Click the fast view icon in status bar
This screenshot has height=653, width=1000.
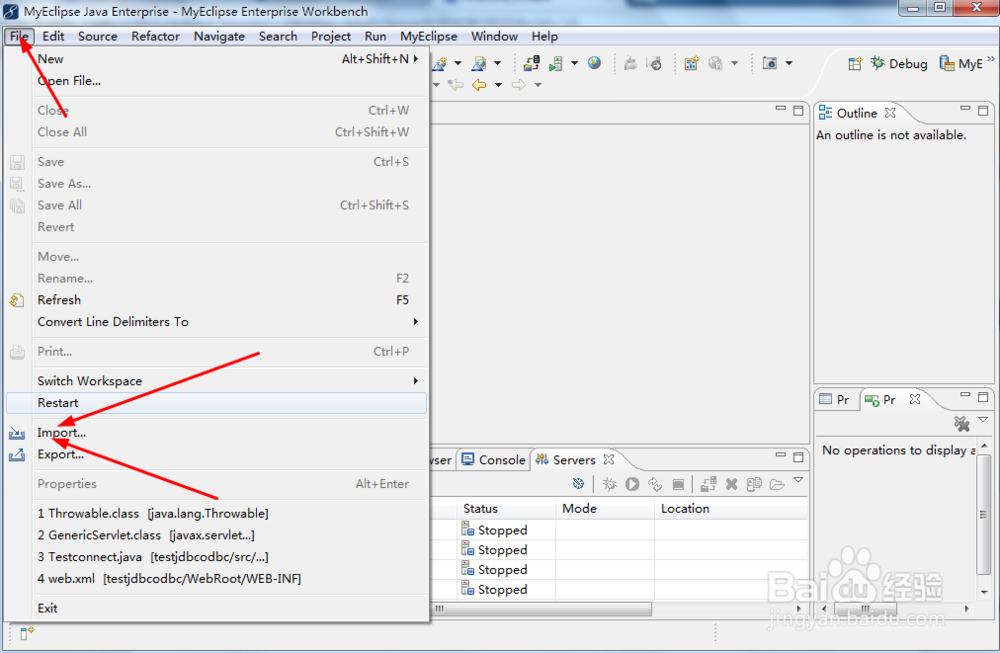(x=27, y=633)
